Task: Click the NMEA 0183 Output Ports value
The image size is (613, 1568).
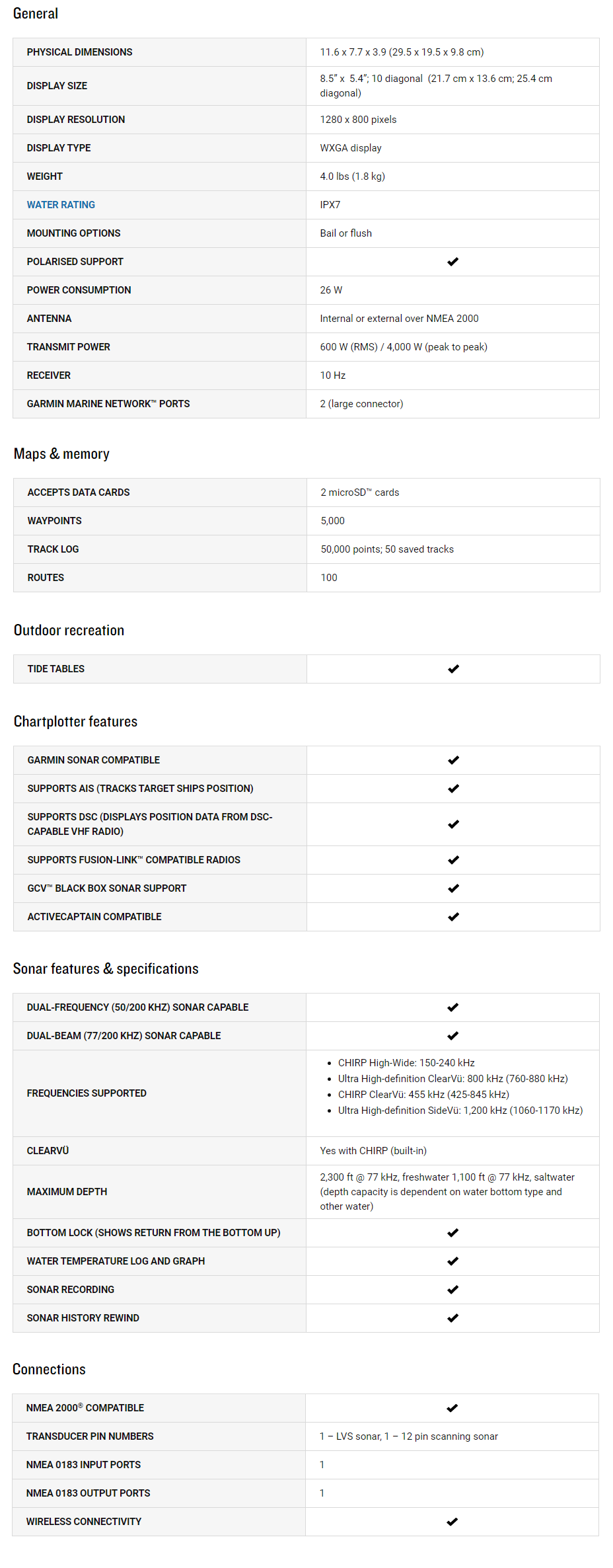Action: (322, 1493)
